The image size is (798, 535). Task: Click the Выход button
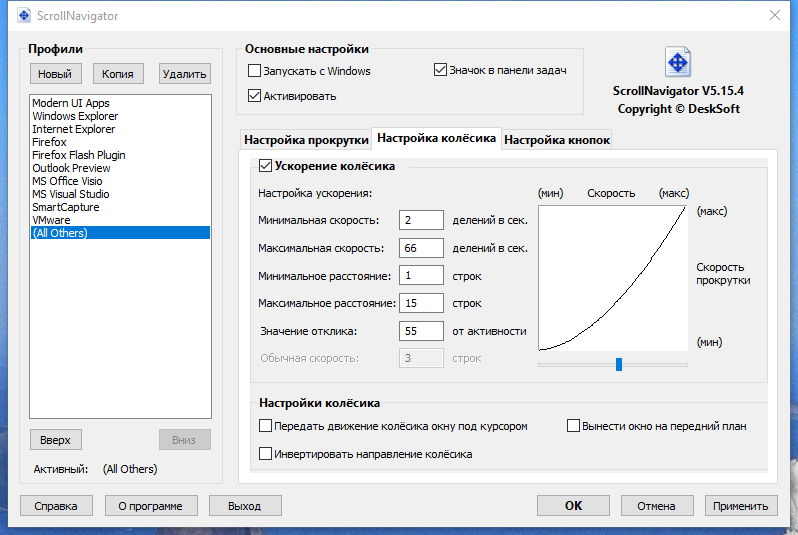coord(245,506)
